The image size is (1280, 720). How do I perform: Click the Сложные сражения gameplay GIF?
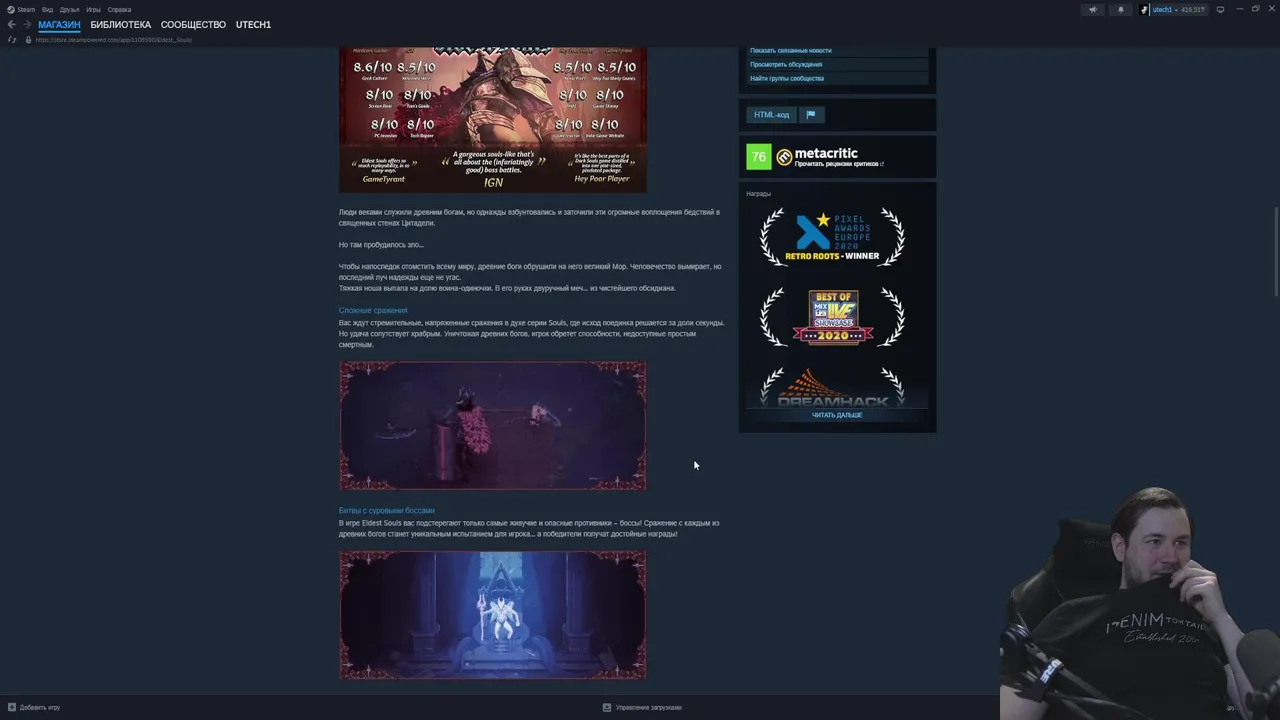coord(493,426)
